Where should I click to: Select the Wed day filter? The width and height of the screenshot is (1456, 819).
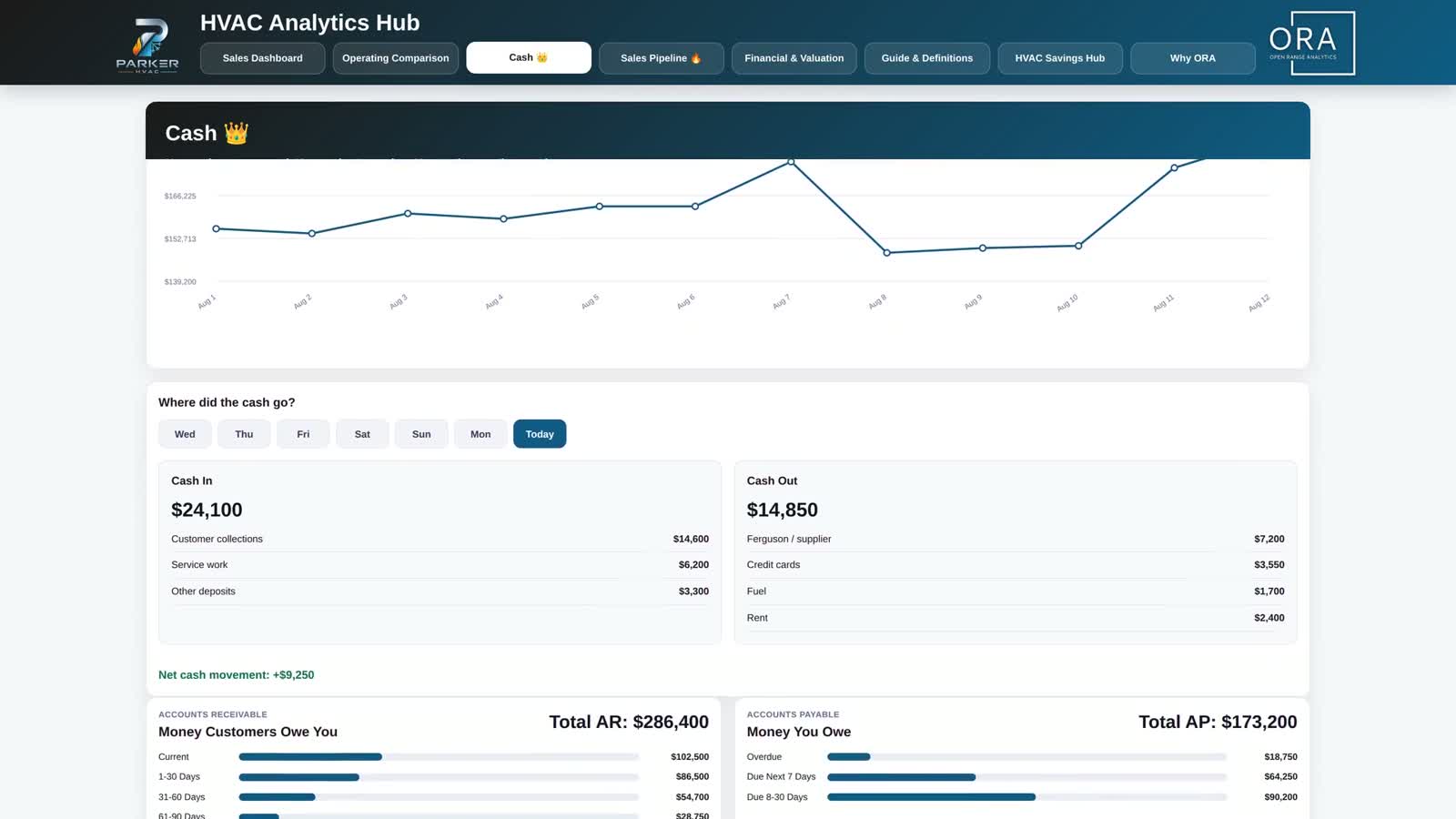[x=185, y=434]
